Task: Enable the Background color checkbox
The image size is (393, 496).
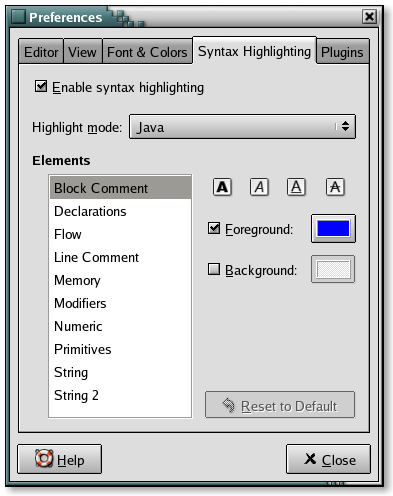Action: coord(214,269)
